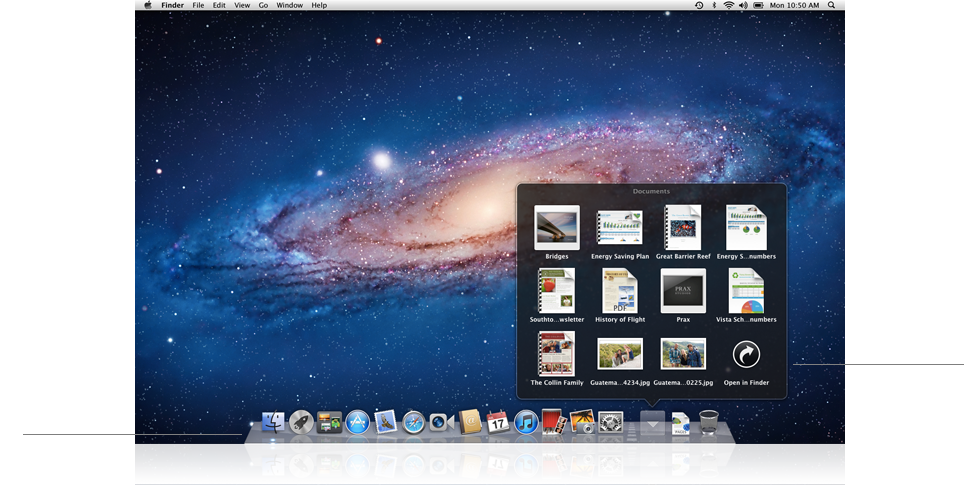Open the Trash in the Dock
Viewport: 980px width, 485px height.
click(708, 423)
